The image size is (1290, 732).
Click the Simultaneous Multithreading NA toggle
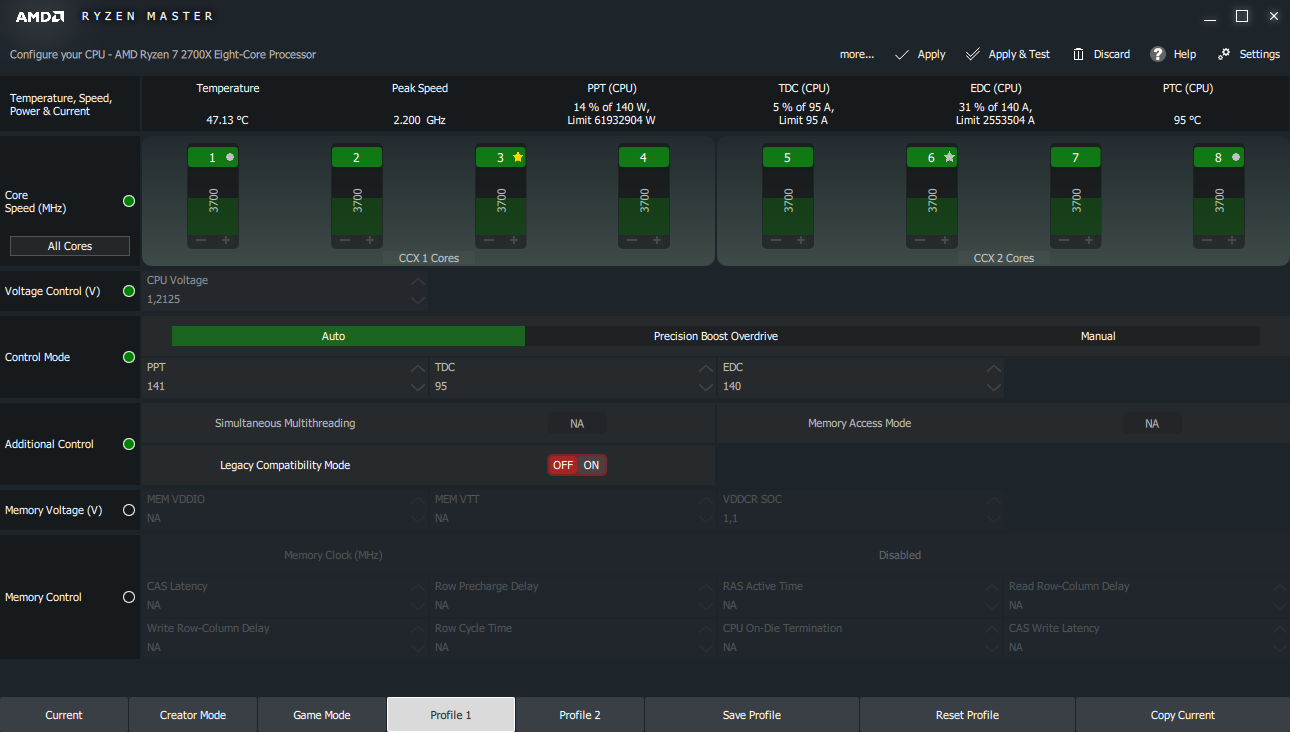[x=577, y=424]
